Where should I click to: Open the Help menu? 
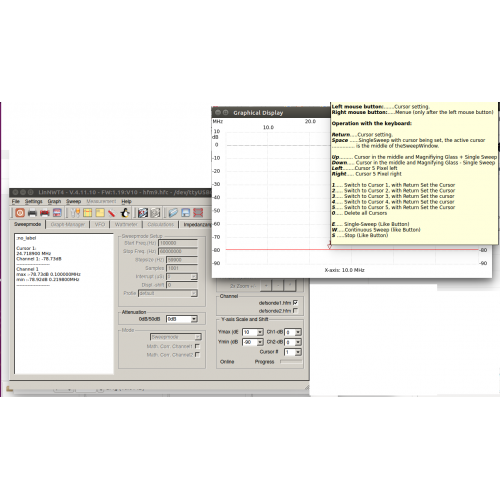click(x=126, y=201)
